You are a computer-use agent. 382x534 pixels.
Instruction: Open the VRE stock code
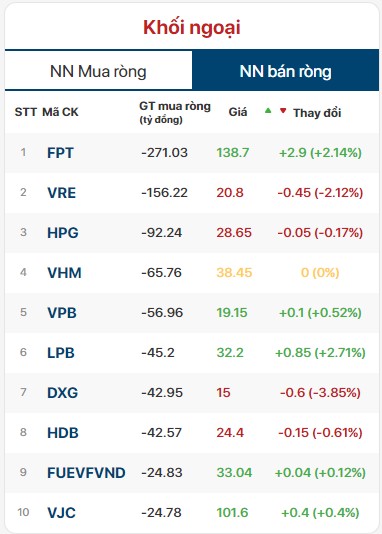tap(62, 193)
